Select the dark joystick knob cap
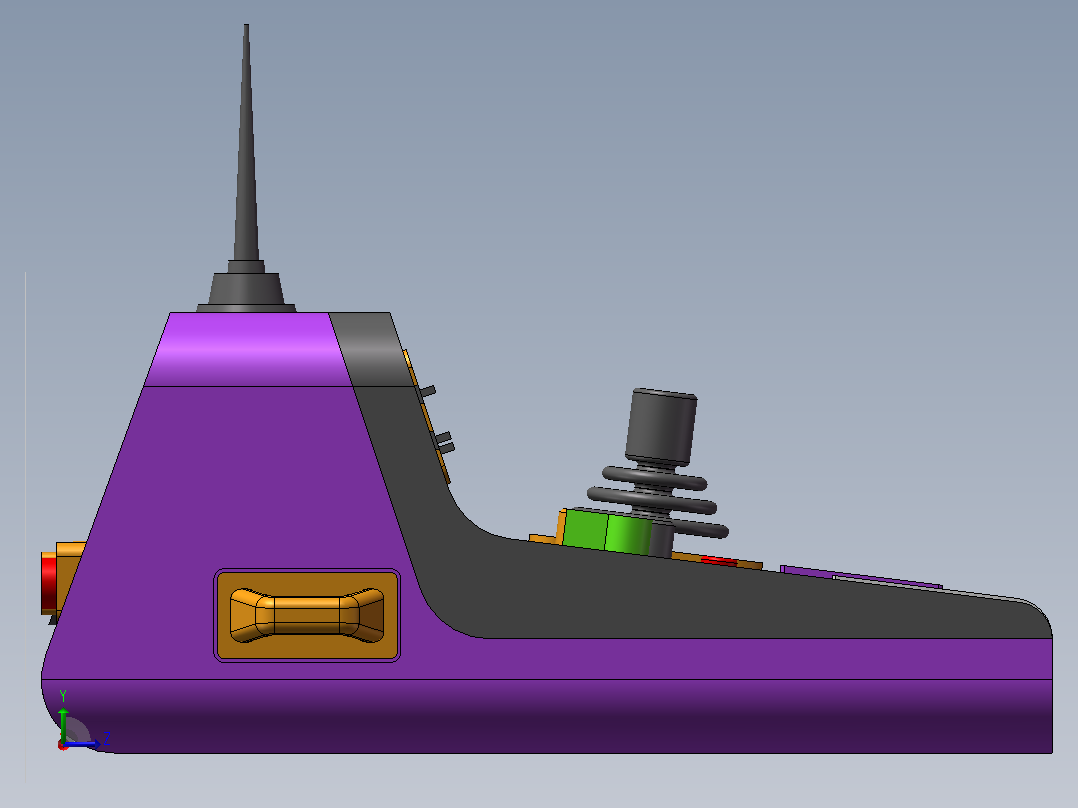The image size is (1078, 808). tap(661, 426)
